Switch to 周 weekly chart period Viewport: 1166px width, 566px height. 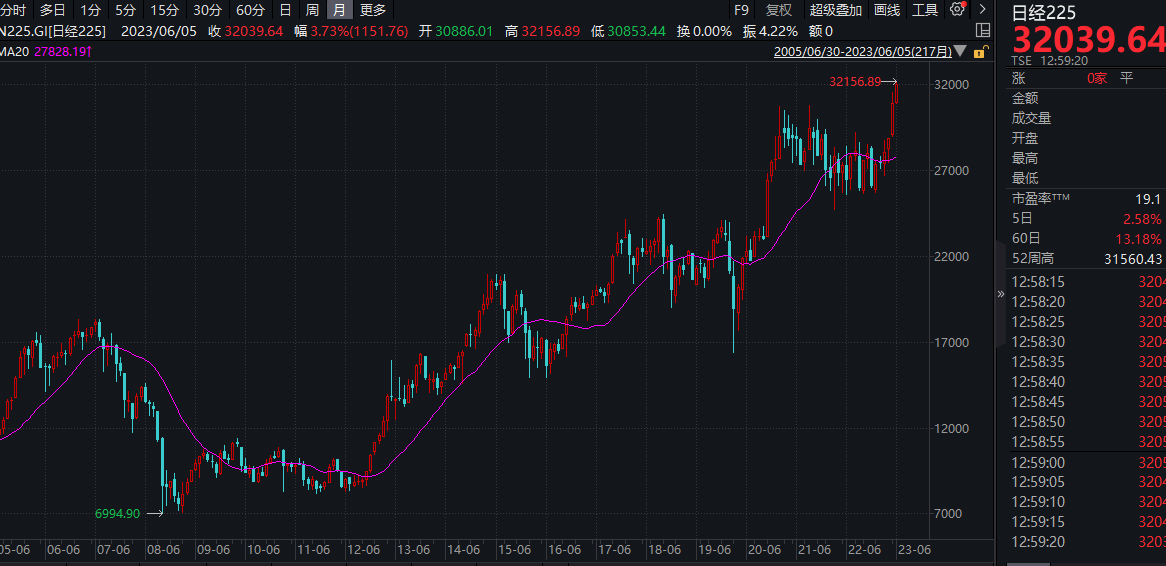[x=312, y=10]
